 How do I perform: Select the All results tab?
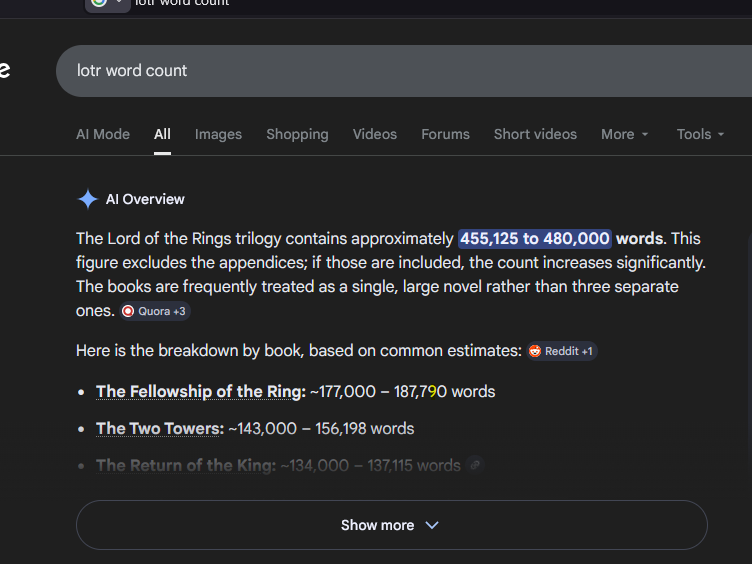point(162,134)
